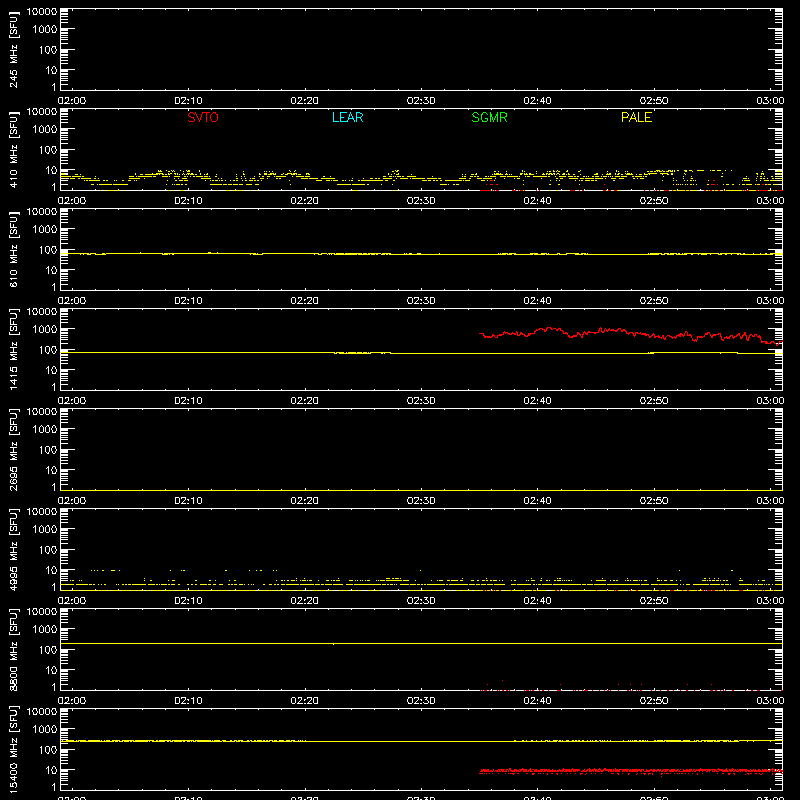Select the 15400 MHz [SFU] axis title
The width and height of the screenshot is (800, 800).
click(14, 749)
